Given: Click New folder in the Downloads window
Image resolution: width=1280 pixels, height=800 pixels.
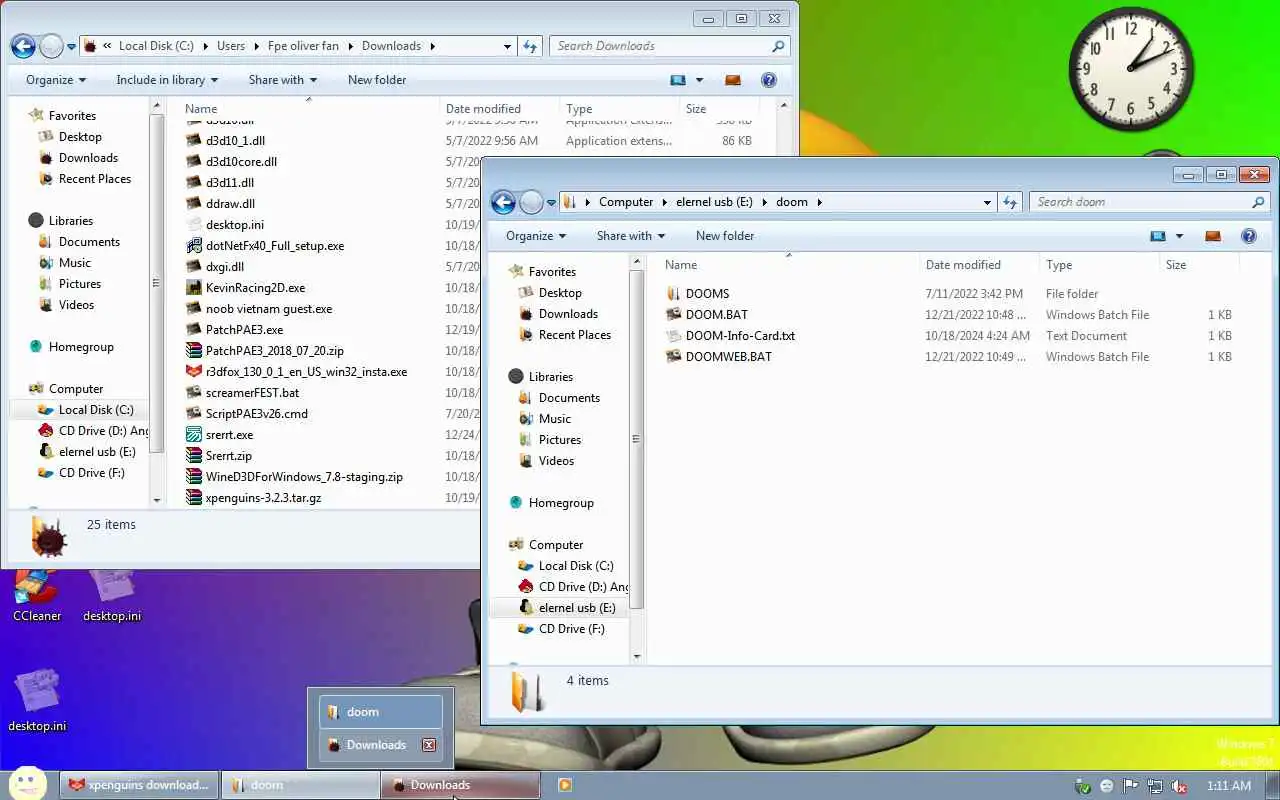Looking at the screenshot, I should (x=377, y=80).
